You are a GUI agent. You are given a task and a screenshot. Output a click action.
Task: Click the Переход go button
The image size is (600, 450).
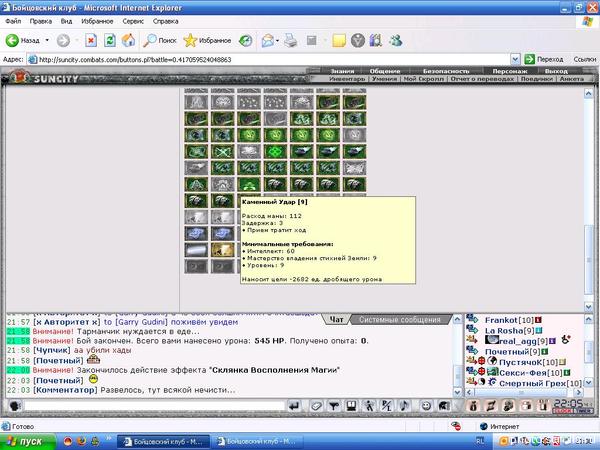(x=544, y=59)
